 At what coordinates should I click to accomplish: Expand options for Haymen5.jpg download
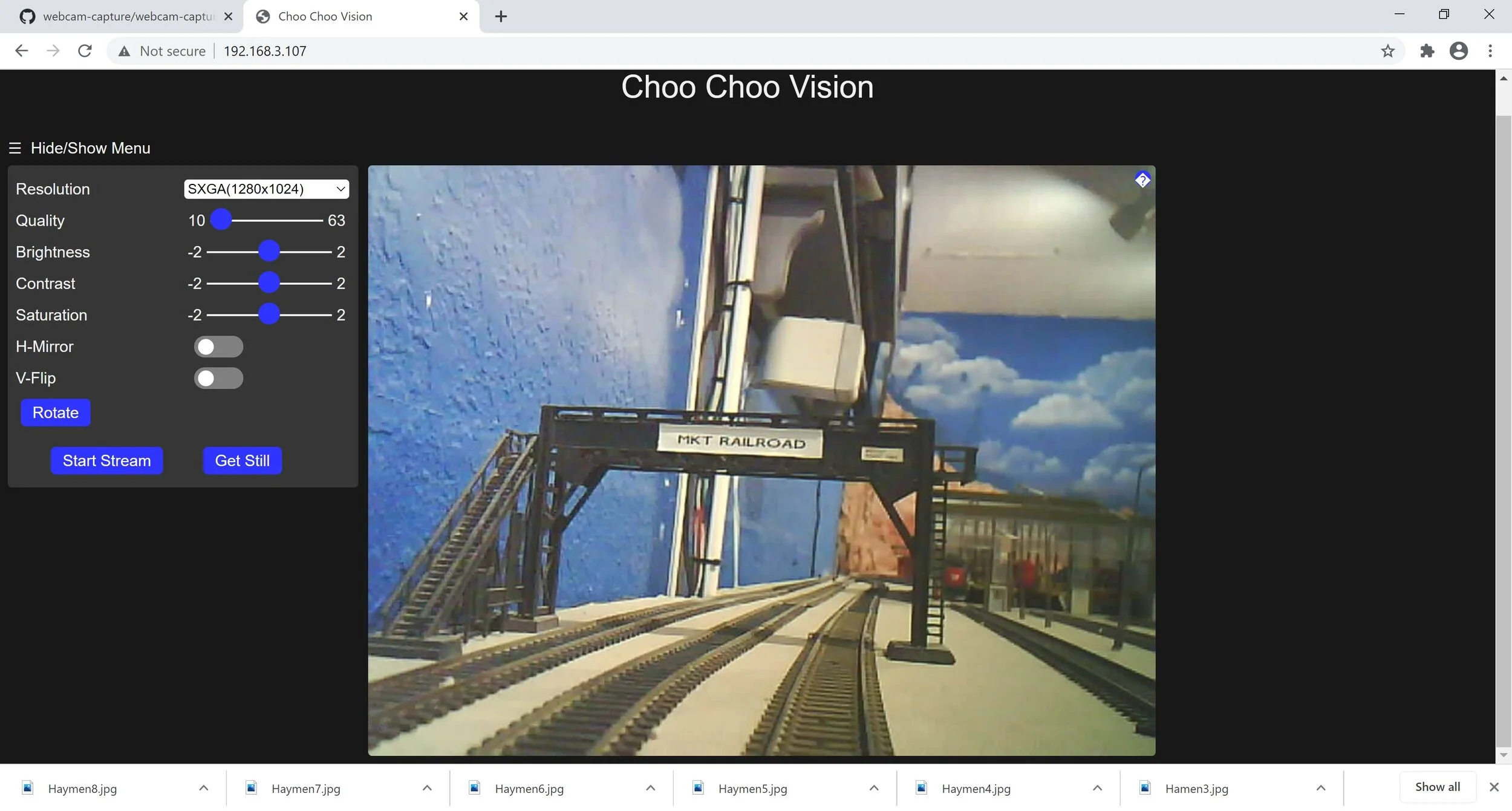(x=874, y=788)
